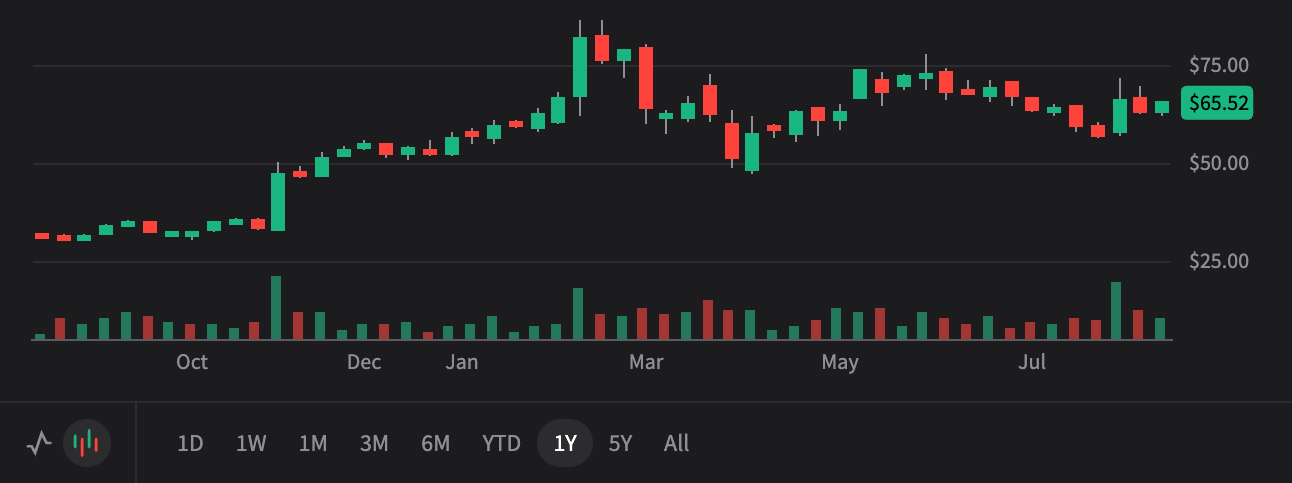1292x483 pixels.
Task: Click the Oct date axis label
Action: [192, 362]
